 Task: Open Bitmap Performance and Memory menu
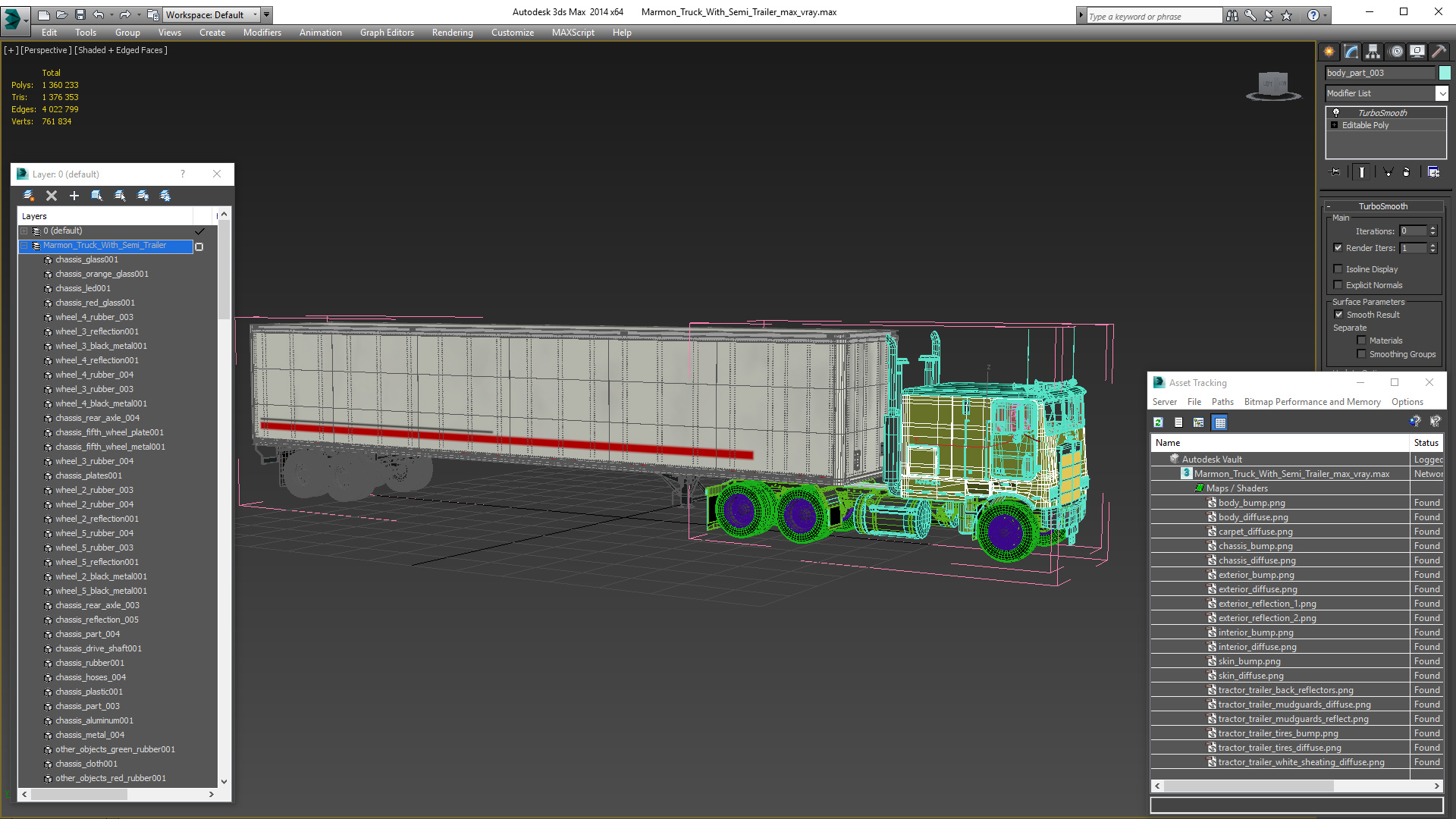tap(1312, 402)
